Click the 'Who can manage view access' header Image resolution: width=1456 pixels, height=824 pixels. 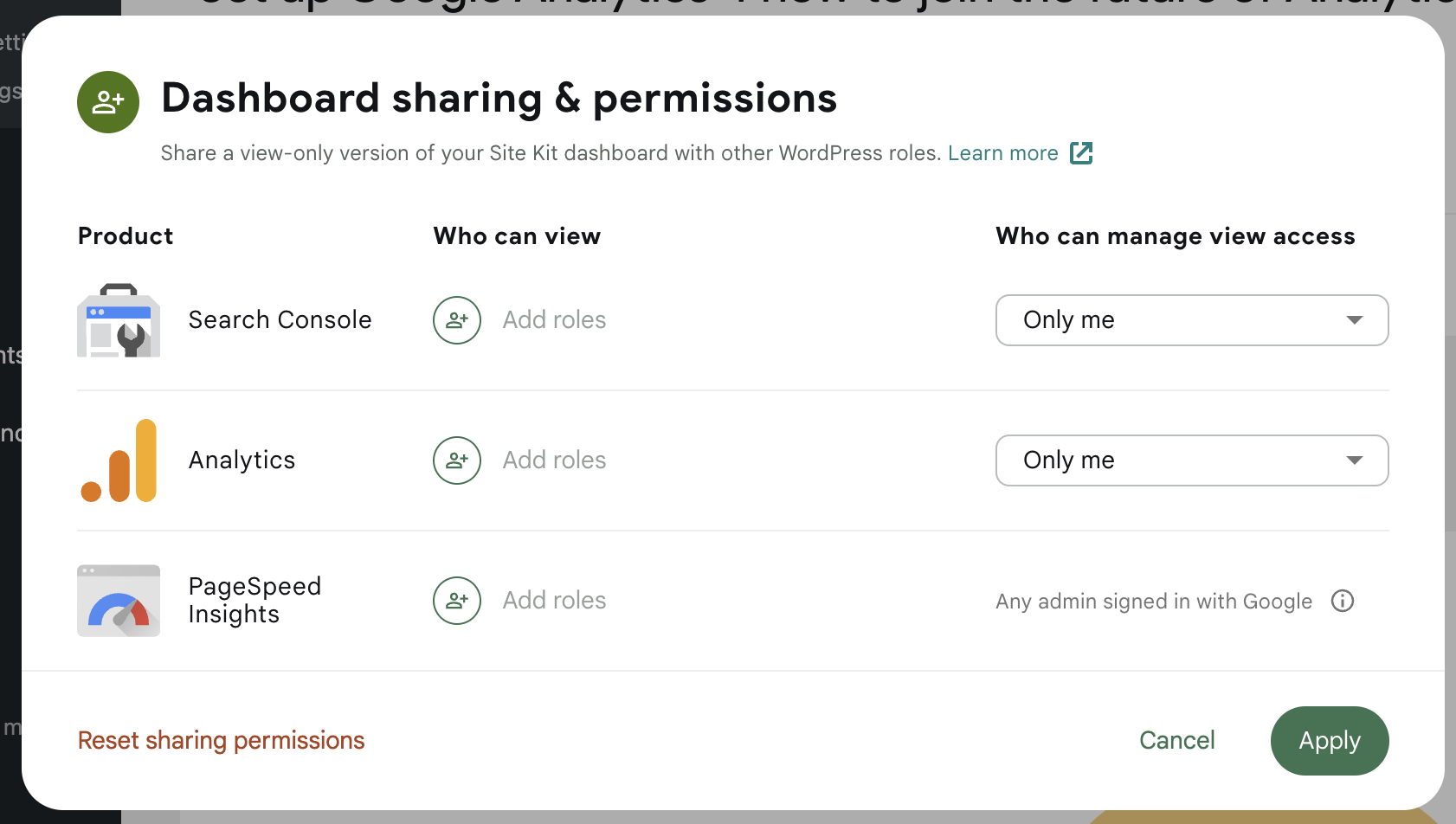click(x=1176, y=236)
